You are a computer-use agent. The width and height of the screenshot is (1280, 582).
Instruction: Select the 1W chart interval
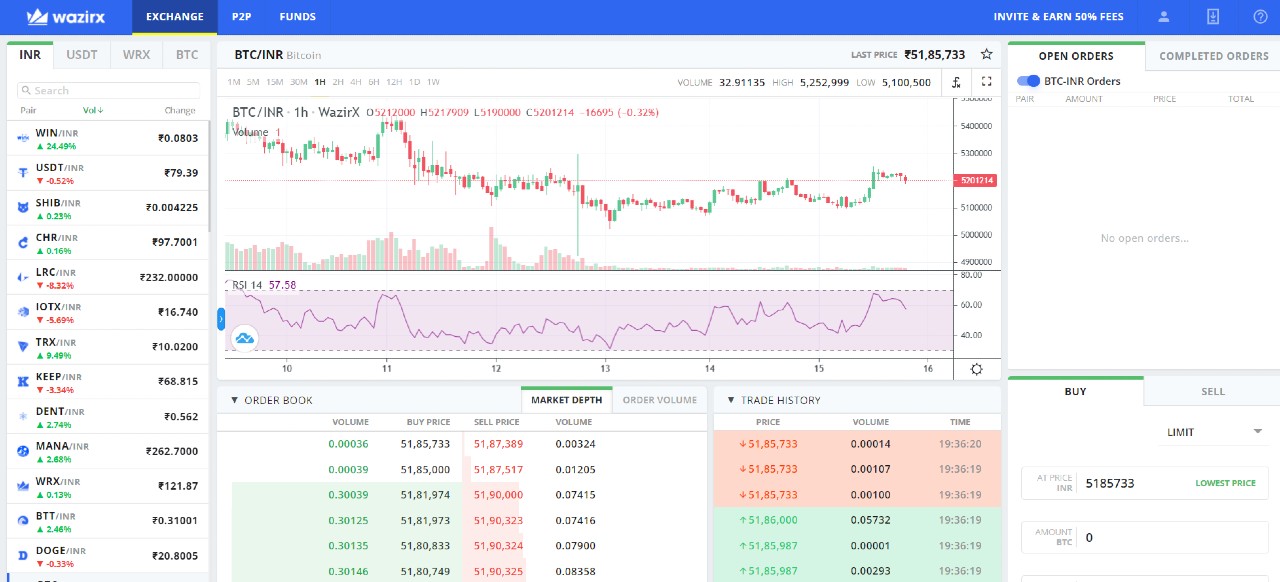(x=433, y=82)
